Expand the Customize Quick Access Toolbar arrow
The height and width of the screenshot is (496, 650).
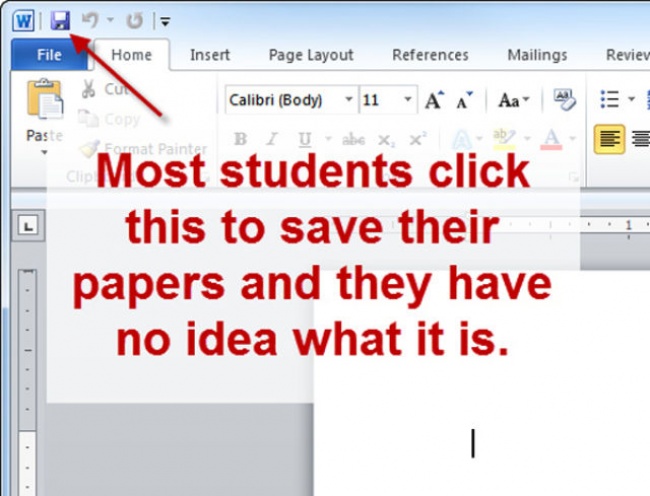point(164,20)
